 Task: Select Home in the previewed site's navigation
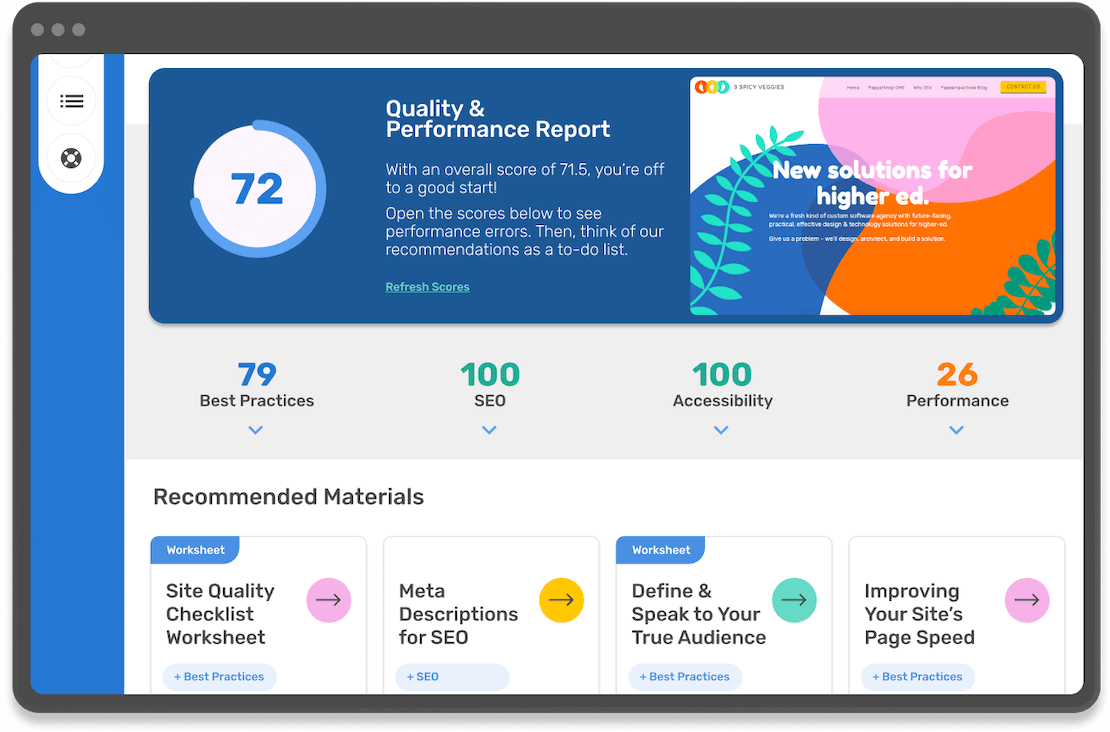pos(852,87)
